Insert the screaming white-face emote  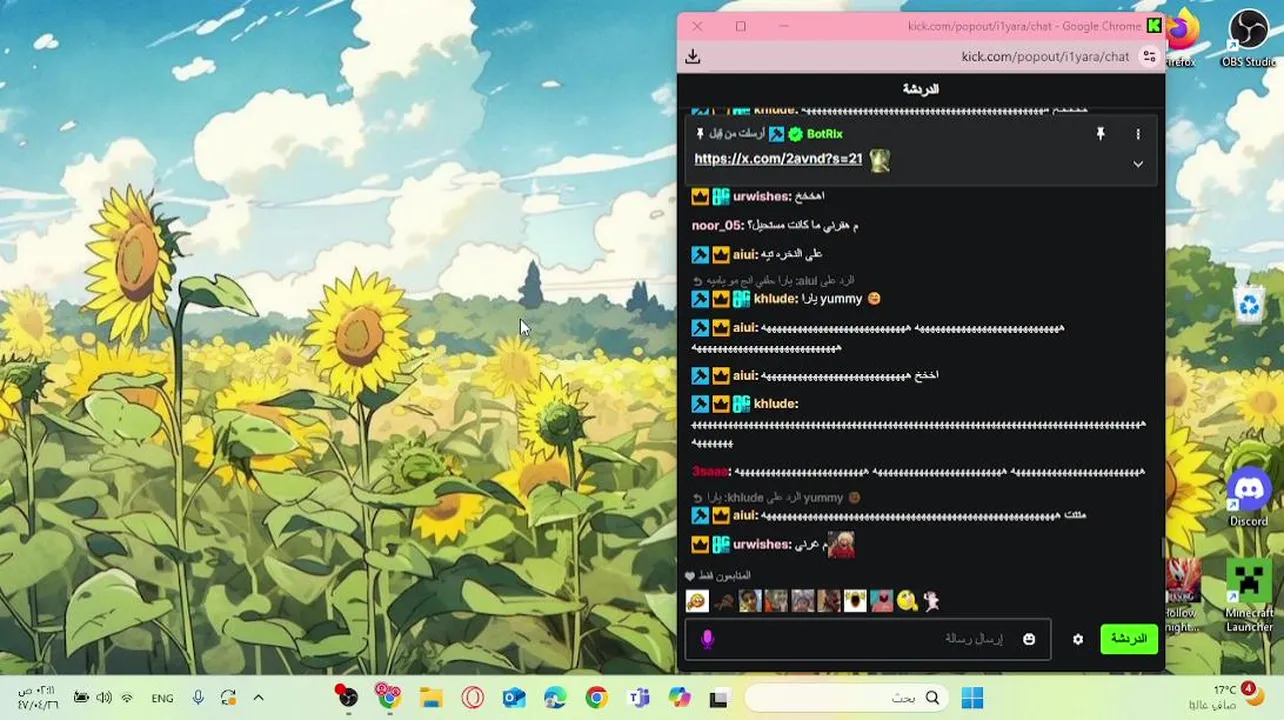(x=855, y=601)
